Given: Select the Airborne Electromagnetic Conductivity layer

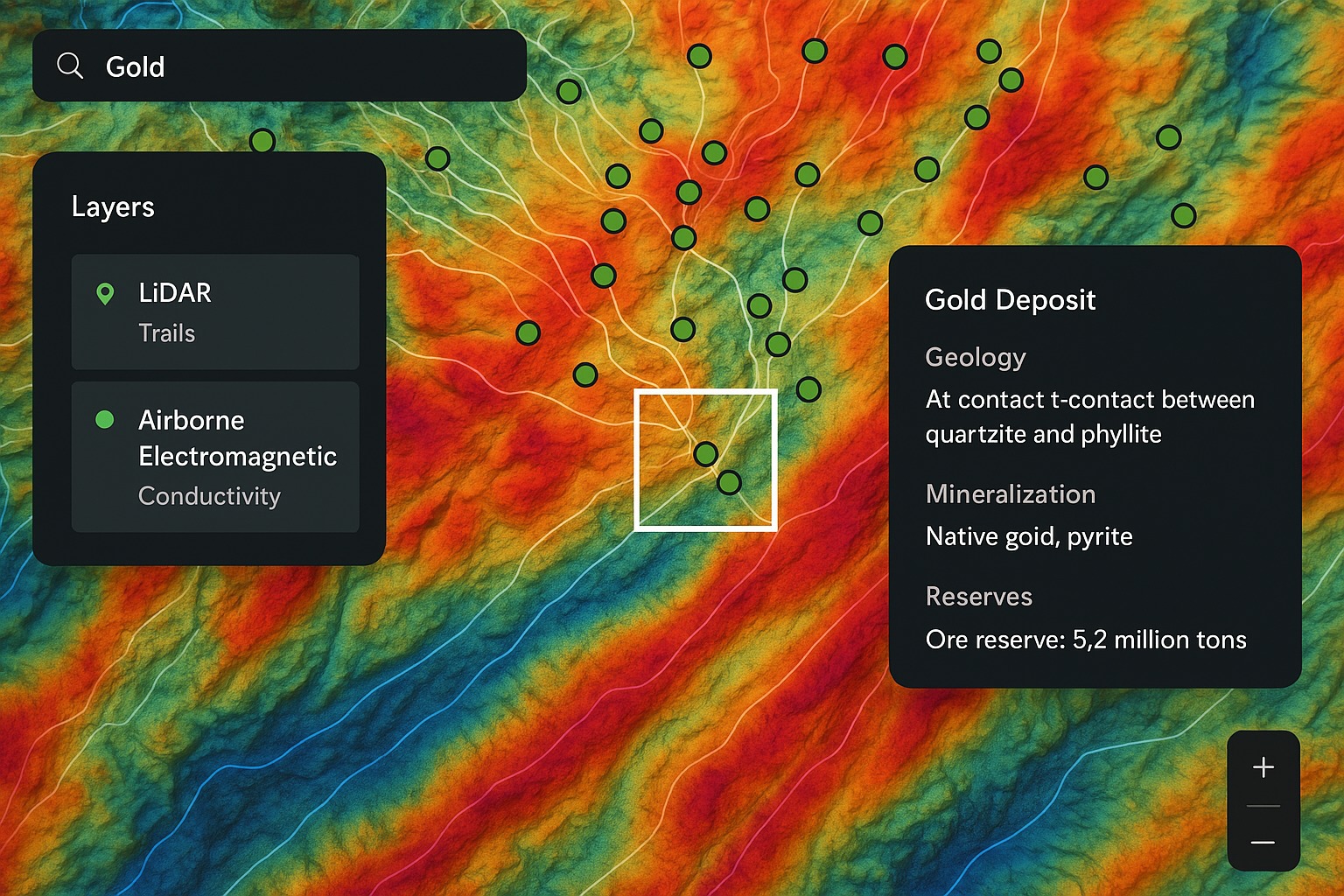Looking at the screenshot, I should [x=215, y=457].
